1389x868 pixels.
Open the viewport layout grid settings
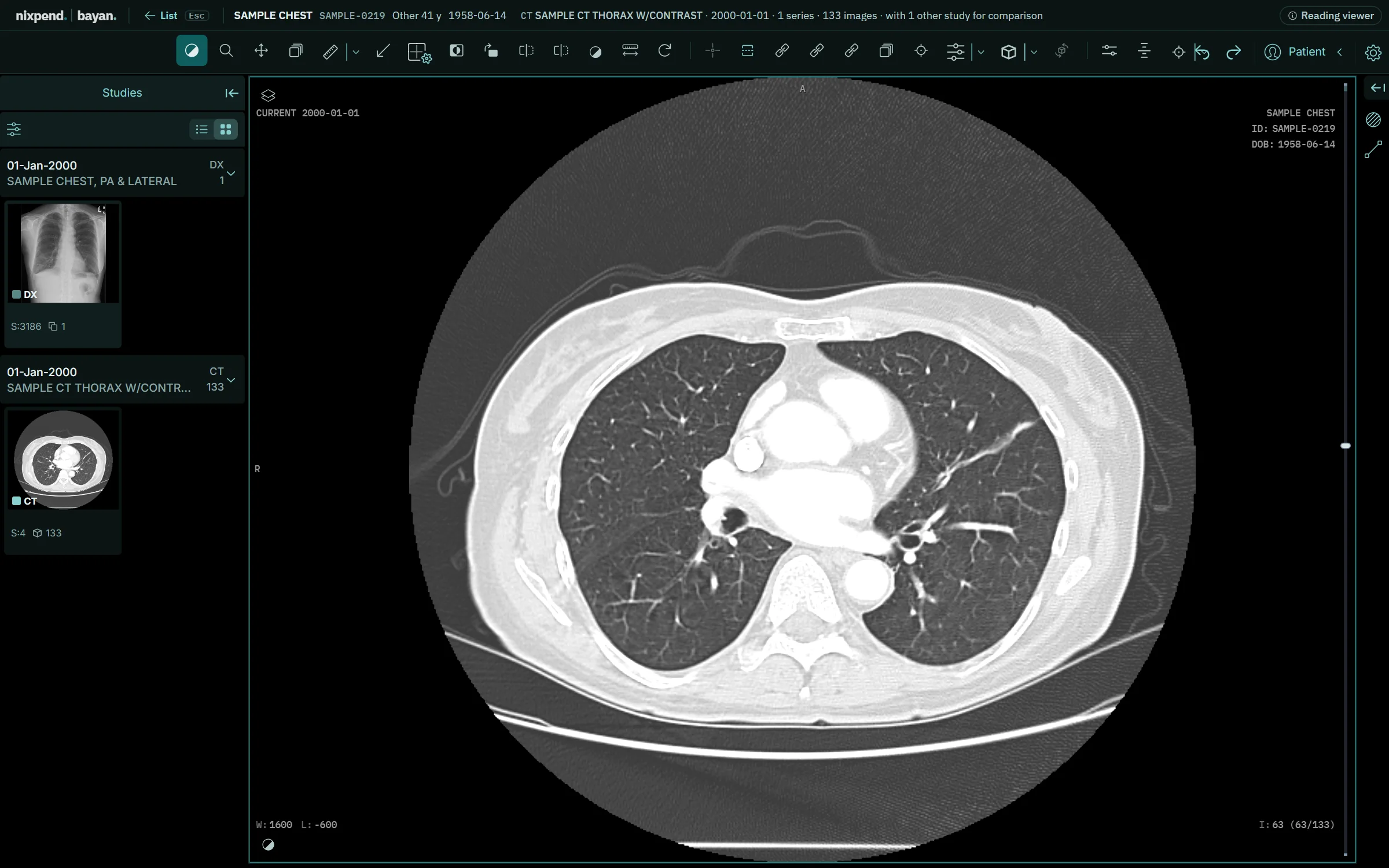click(419, 52)
